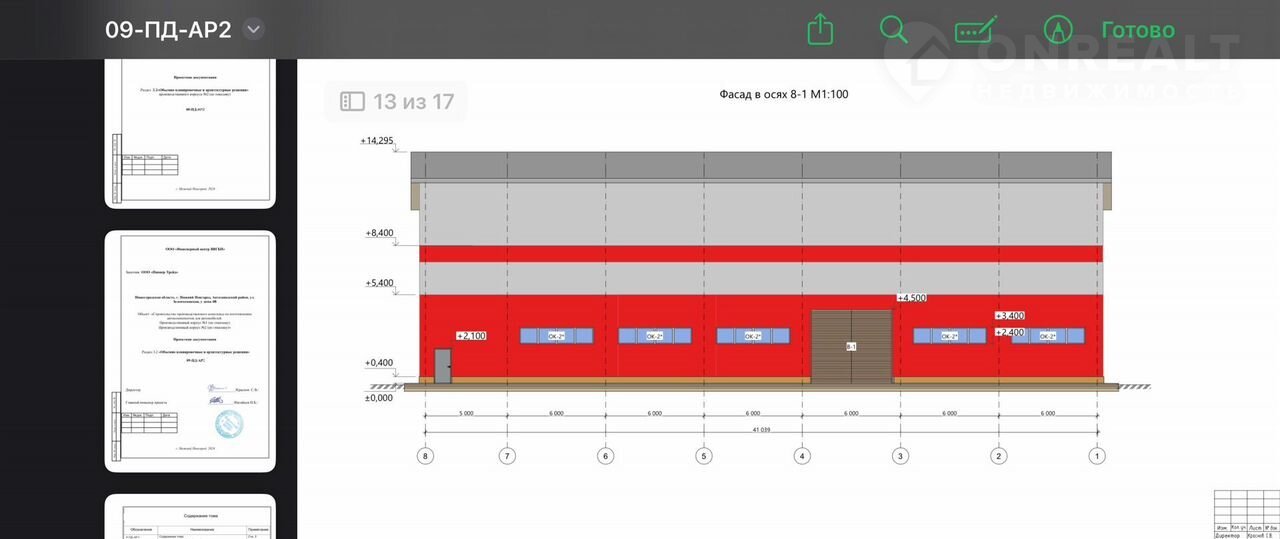This screenshot has width=1280, height=539.
Task: Activate the Markup pen tip icon
Action: tap(1057, 29)
